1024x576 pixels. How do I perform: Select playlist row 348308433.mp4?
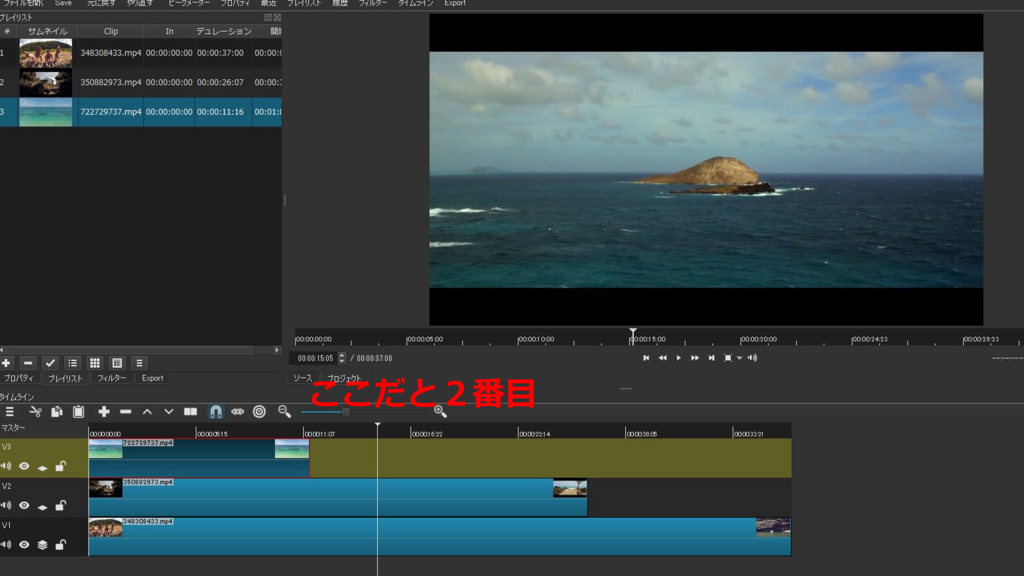pos(140,53)
